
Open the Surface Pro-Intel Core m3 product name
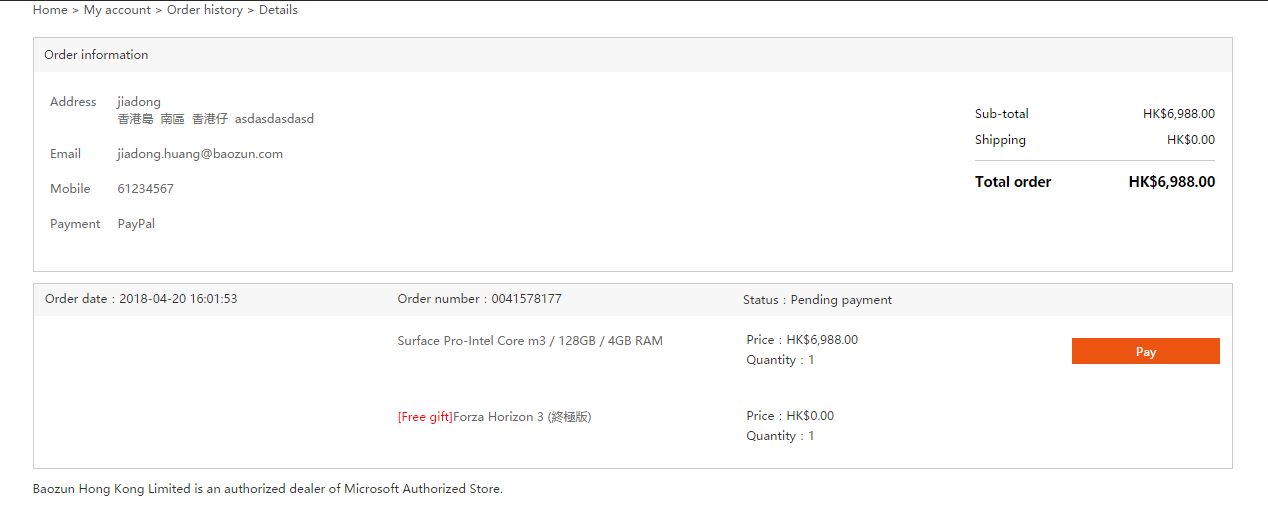(x=530, y=341)
